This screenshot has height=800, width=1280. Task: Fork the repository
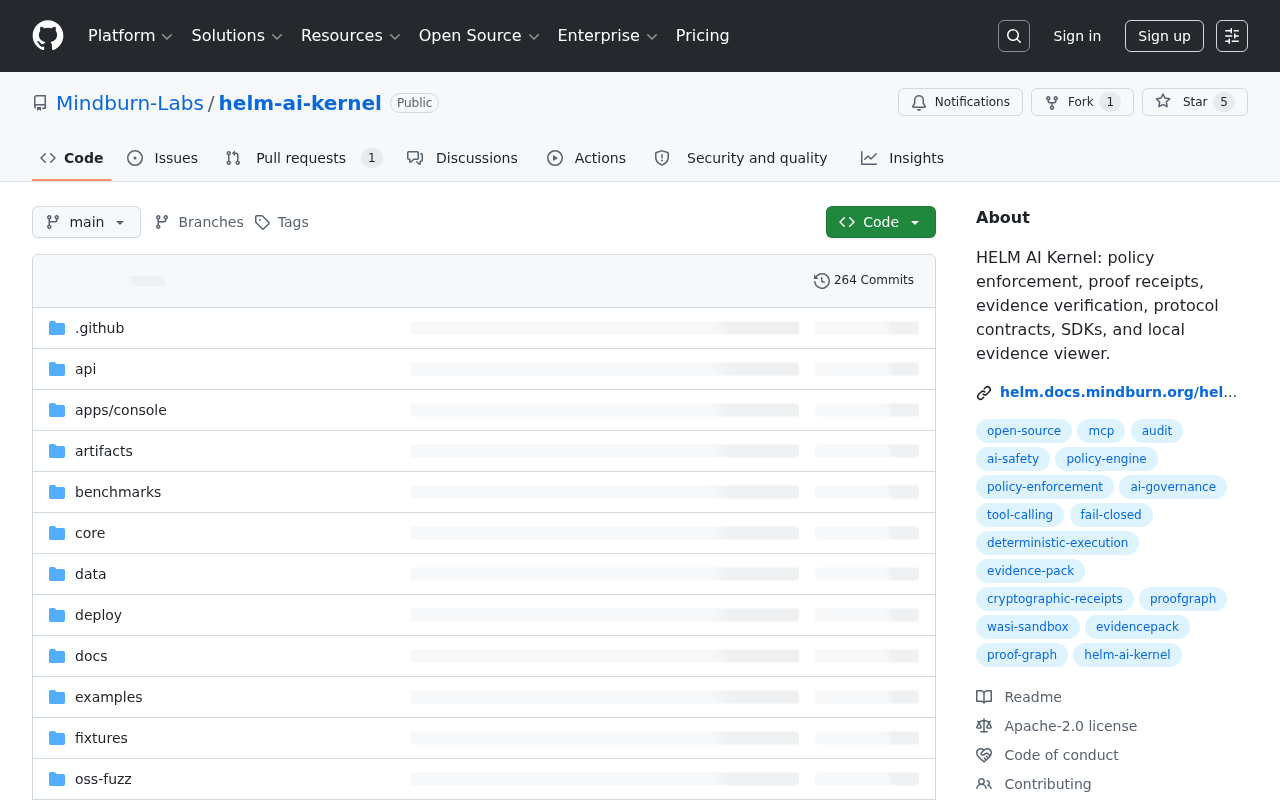pos(1082,102)
